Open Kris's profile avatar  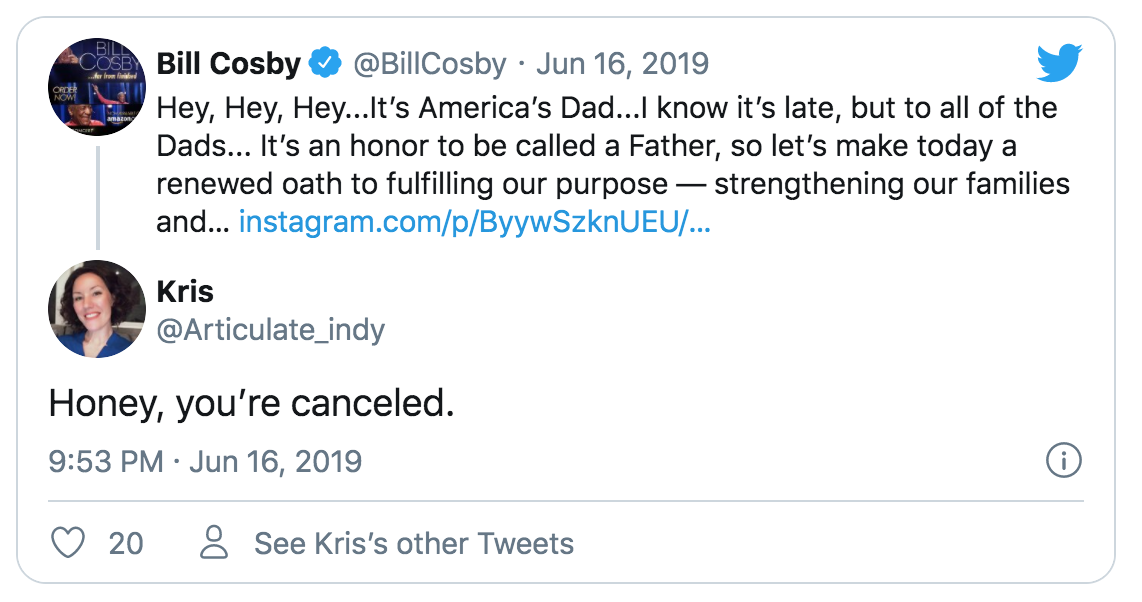[x=97, y=309]
